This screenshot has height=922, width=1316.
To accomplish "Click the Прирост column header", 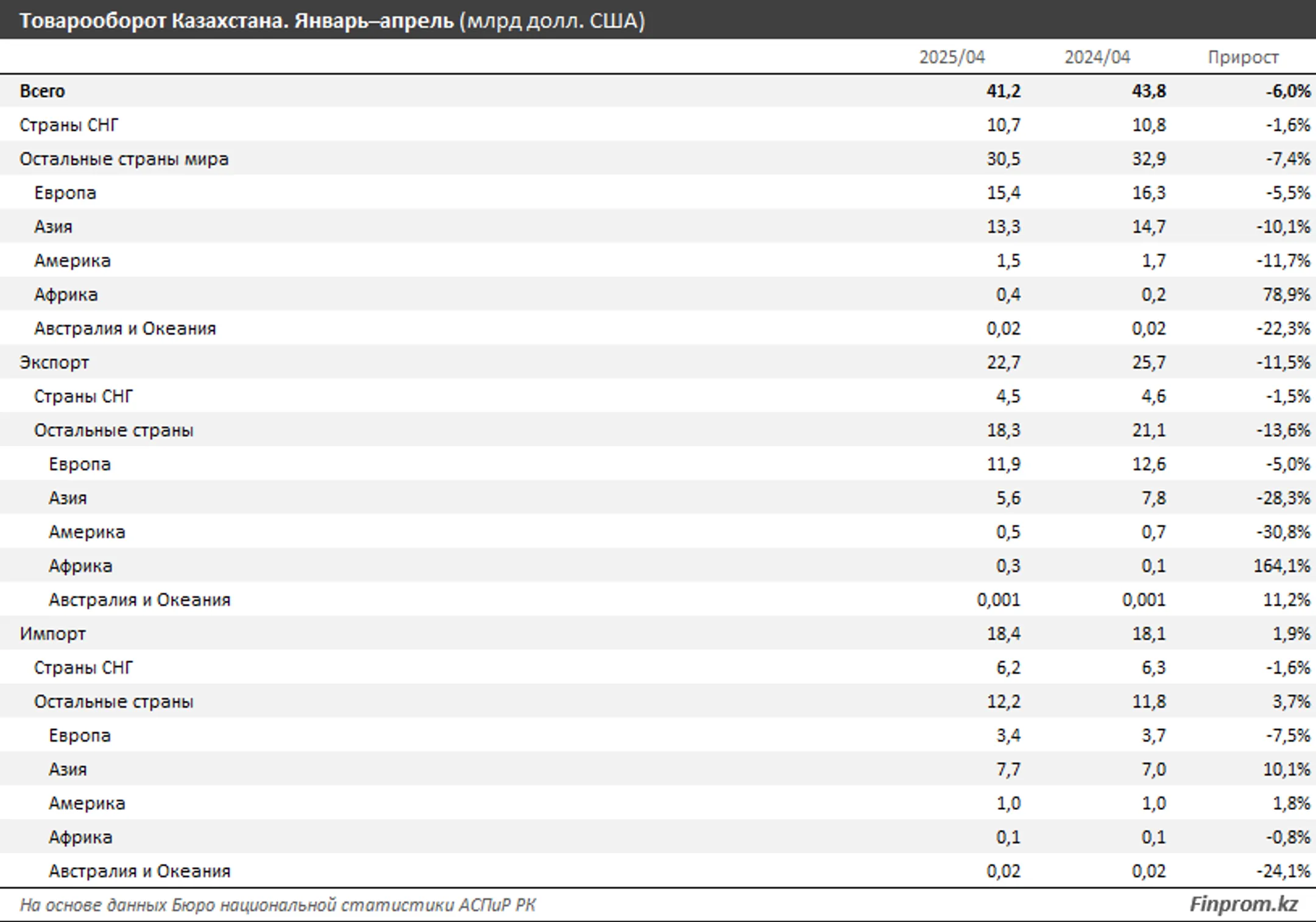I will click(1243, 57).
